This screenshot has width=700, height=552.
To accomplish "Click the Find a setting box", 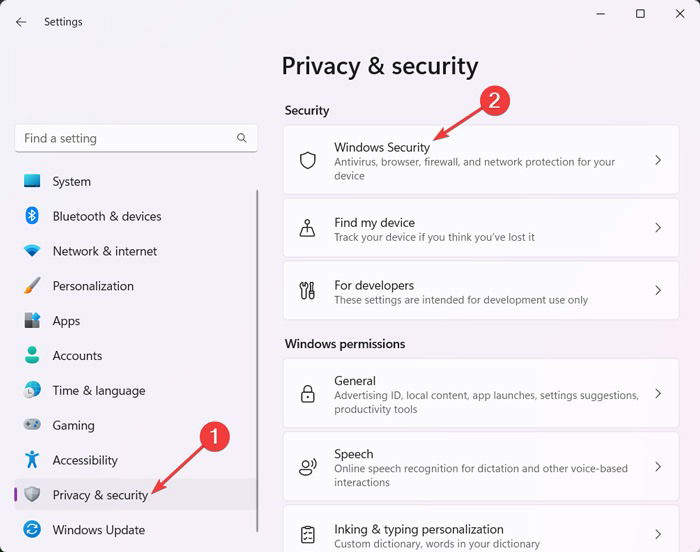I will [x=136, y=138].
